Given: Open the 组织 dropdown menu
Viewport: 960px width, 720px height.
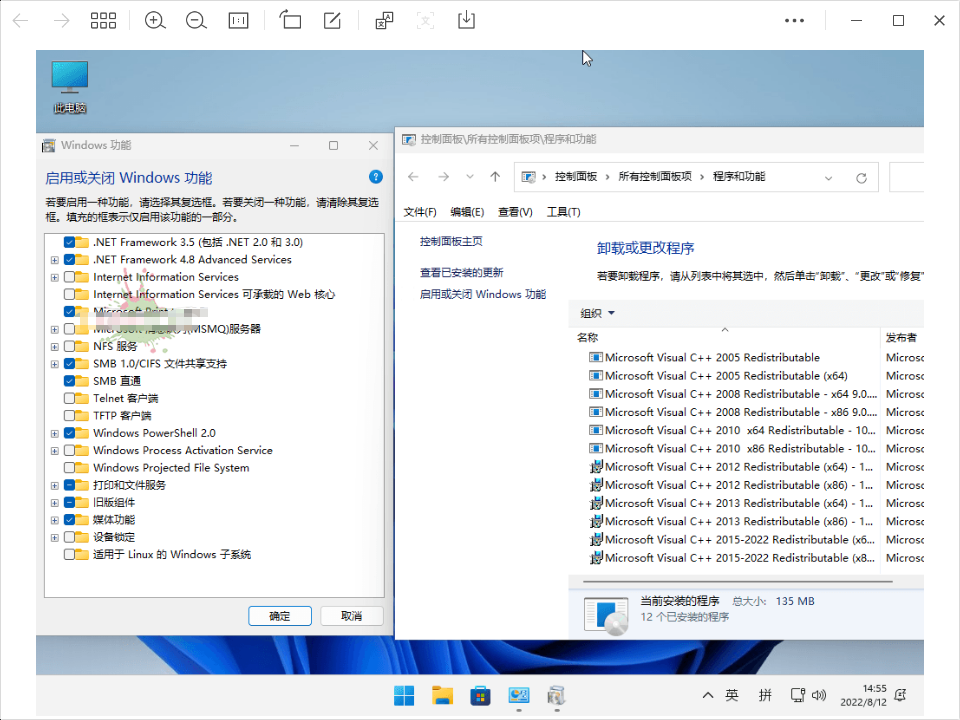Looking at the screenshot, I should 598,313.
